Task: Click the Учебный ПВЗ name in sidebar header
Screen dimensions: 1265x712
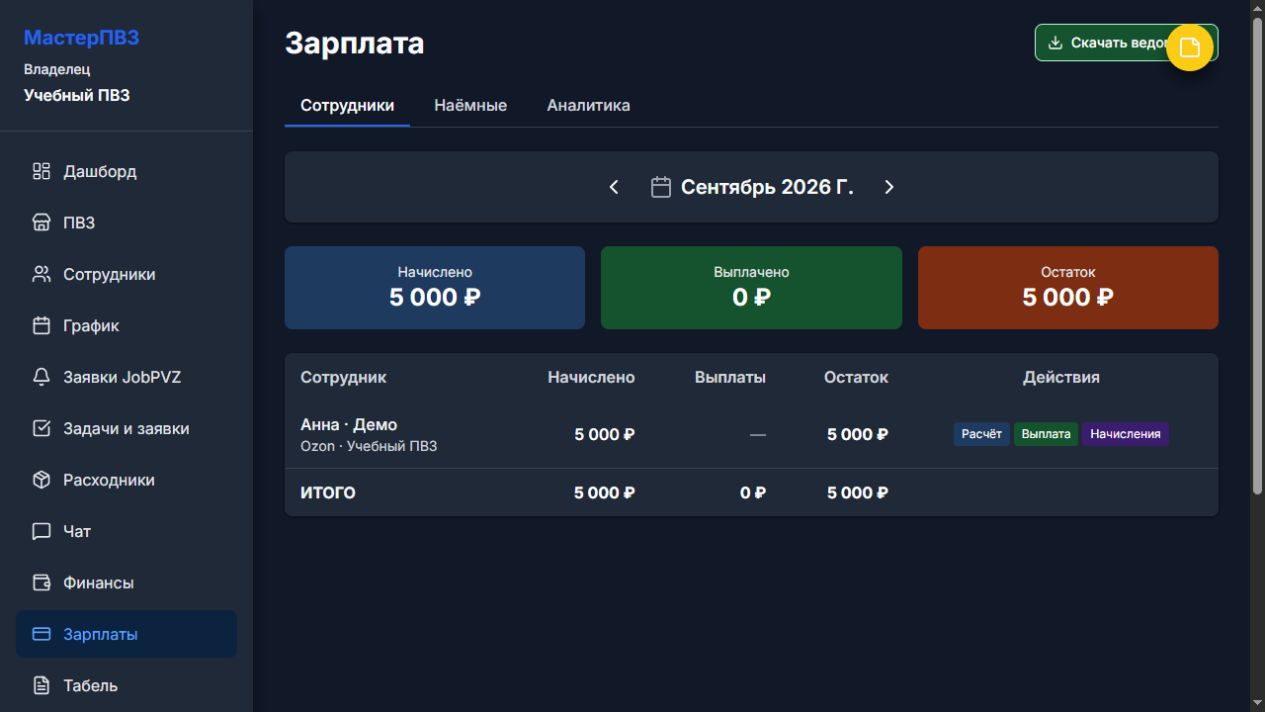Action: tap(76, 96)
